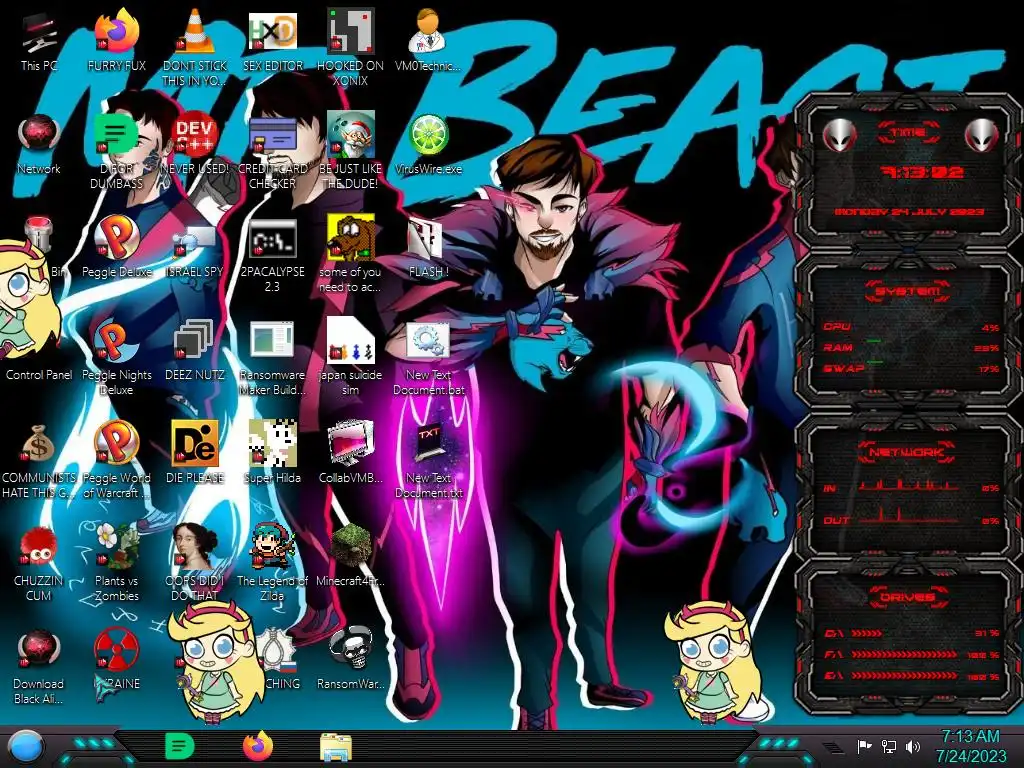
Task: Open the taskbar clock showing 7:13 AM
Action: click(x=970, y=746)
